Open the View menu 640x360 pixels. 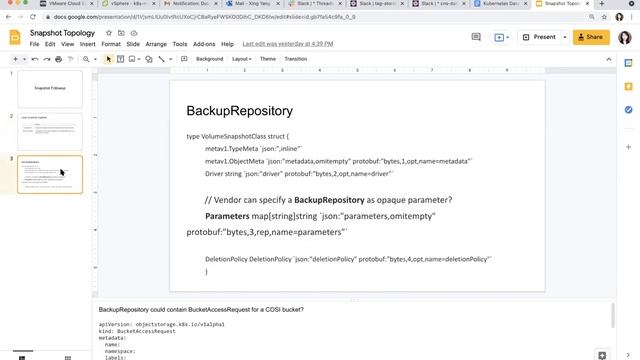(x=67, y=44)
